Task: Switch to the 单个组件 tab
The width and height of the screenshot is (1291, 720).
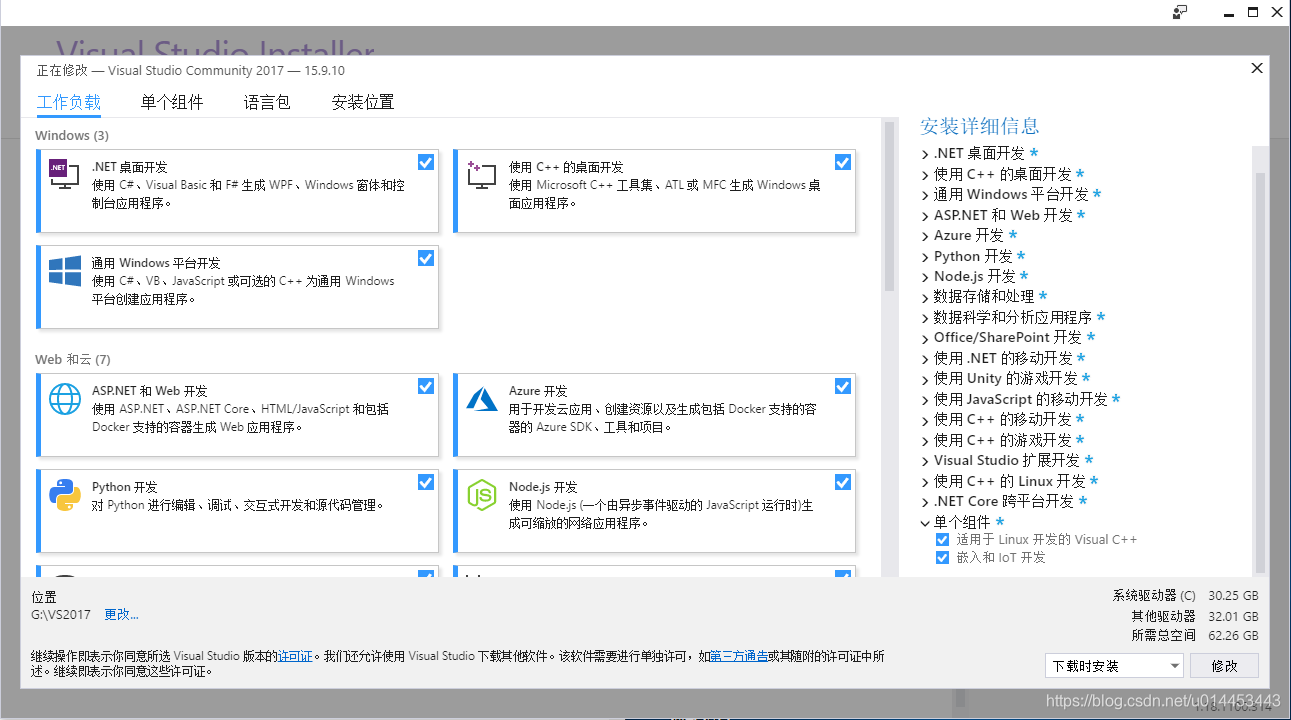Action: [x=172, y=102]
